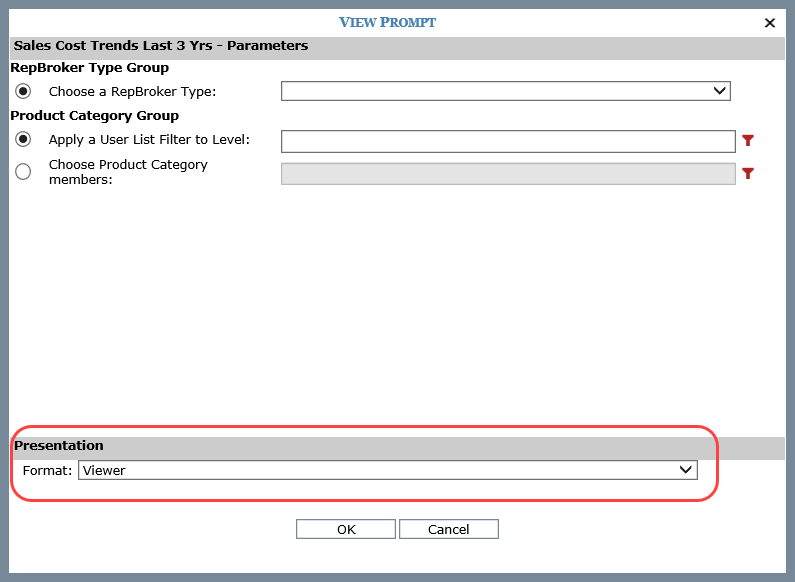This screenshot has height=582, width=795.
Task: Expand the Format dropdown chevron arrow
Action: pos(685,470)
